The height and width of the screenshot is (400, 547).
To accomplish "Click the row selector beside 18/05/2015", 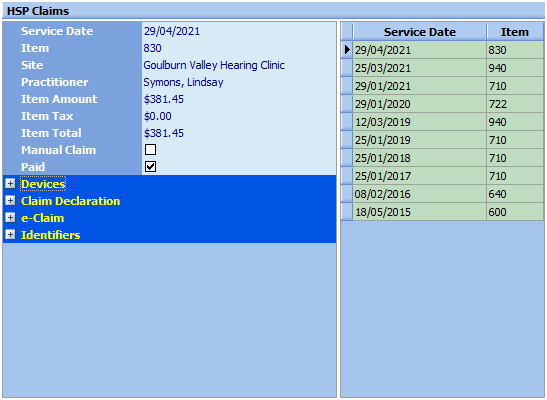I will [347, 212].
